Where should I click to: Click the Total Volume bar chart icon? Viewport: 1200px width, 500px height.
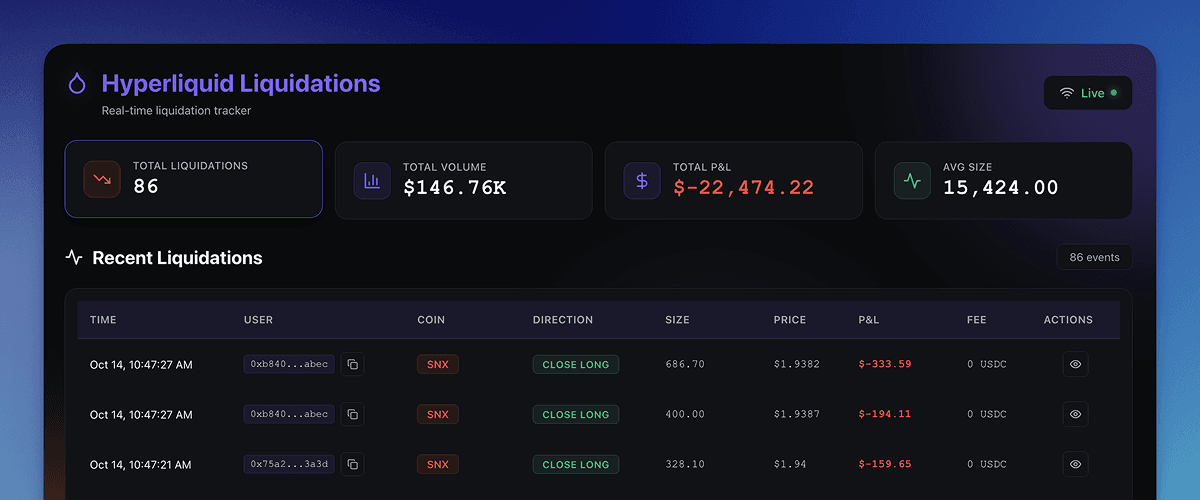click(x=372, y=181)
